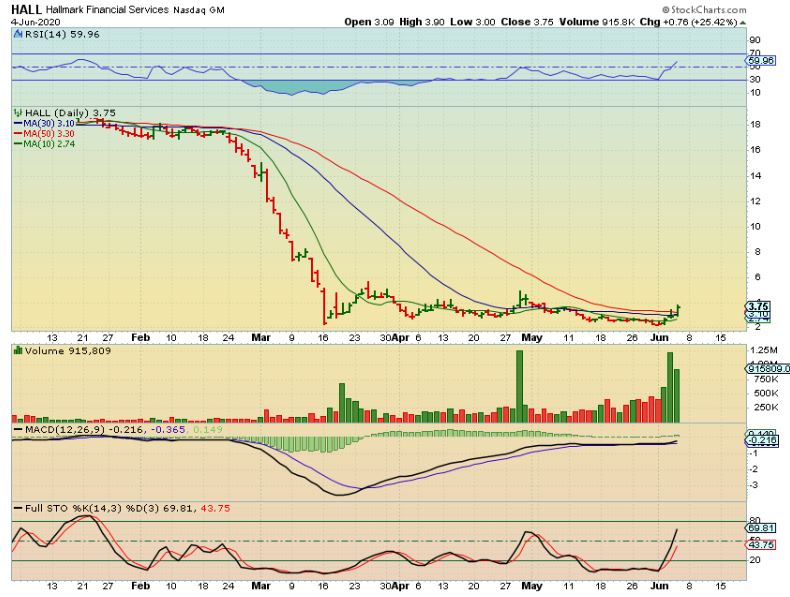Click the up-triangle icon after the Chg value
Screen dimensions: 790x597
(743, 23)
